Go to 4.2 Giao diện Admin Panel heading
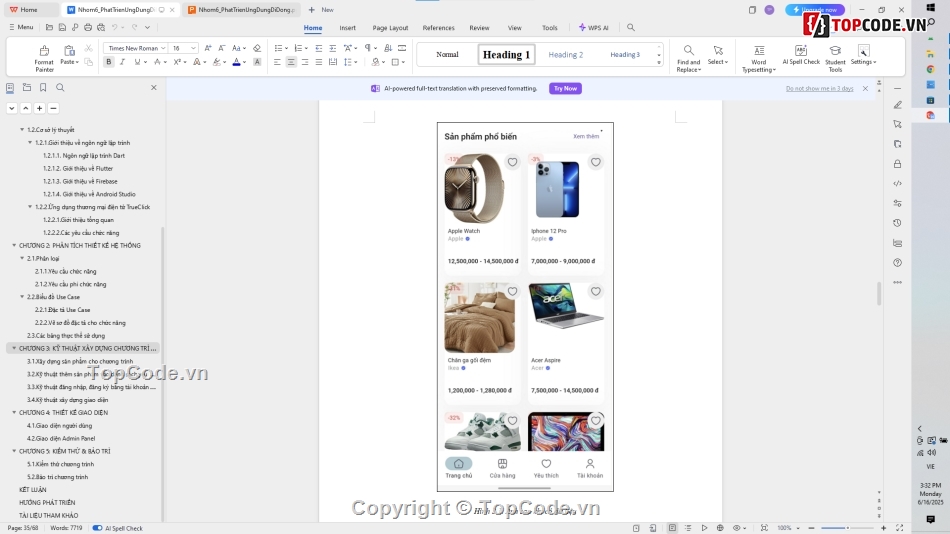This screenshot has height=534, width=950. (61, 438)
